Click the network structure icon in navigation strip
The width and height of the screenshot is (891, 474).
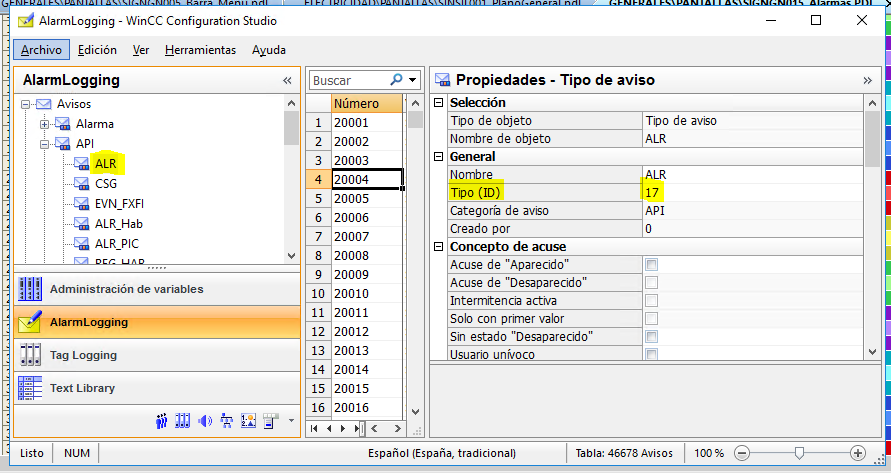226,421
